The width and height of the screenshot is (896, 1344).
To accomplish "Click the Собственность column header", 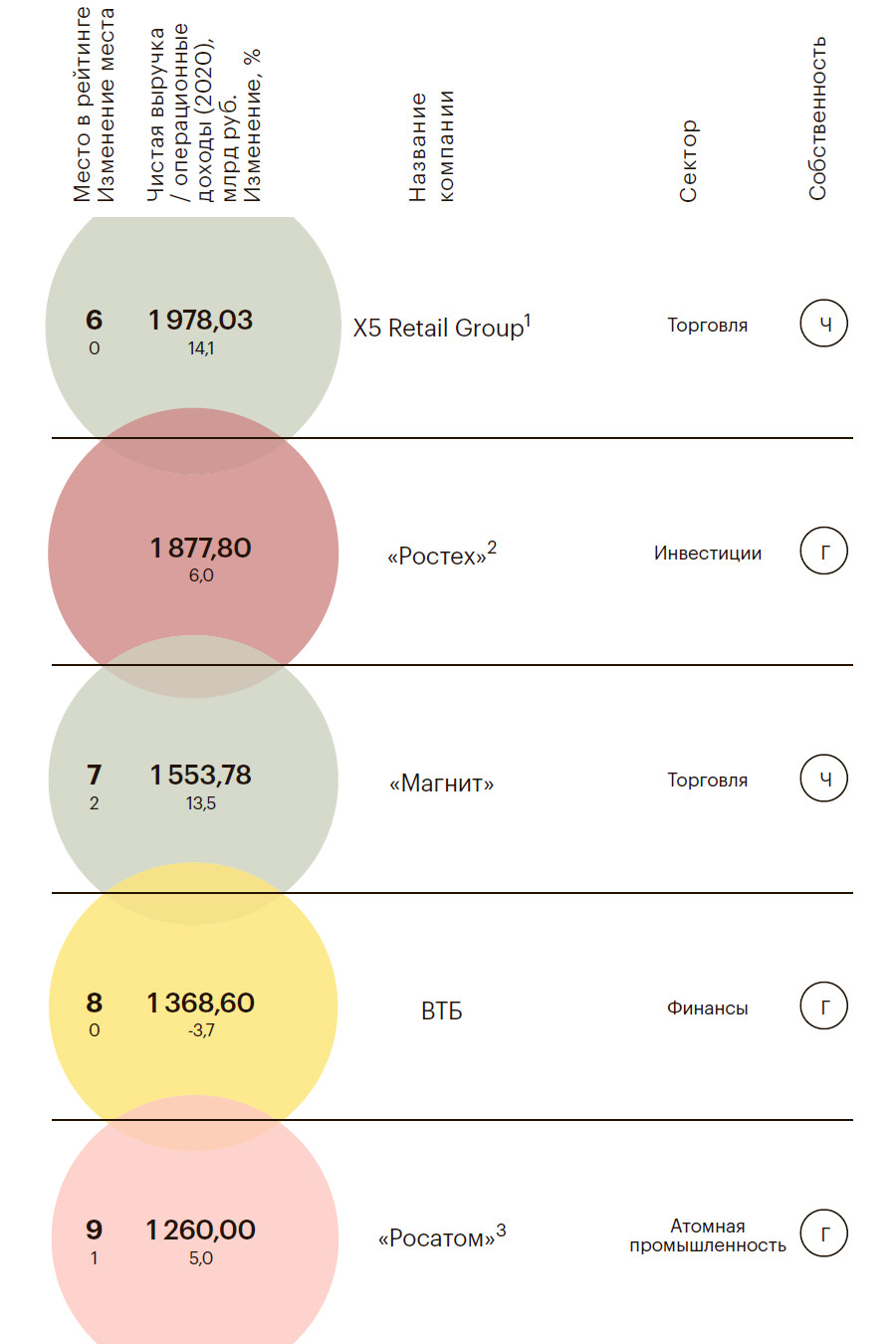I will [817, 117].
